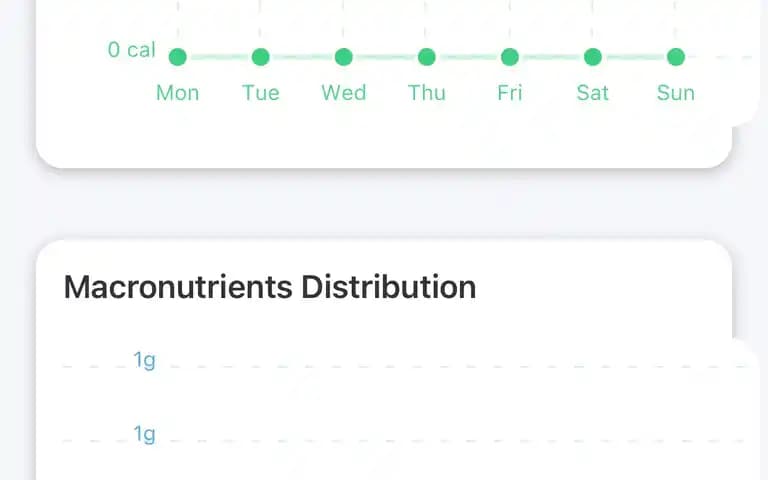Click the Macronutrients Distribution heading
This screenshot has height=480, width=768.
pyautogui.click(x=270, y=287)
